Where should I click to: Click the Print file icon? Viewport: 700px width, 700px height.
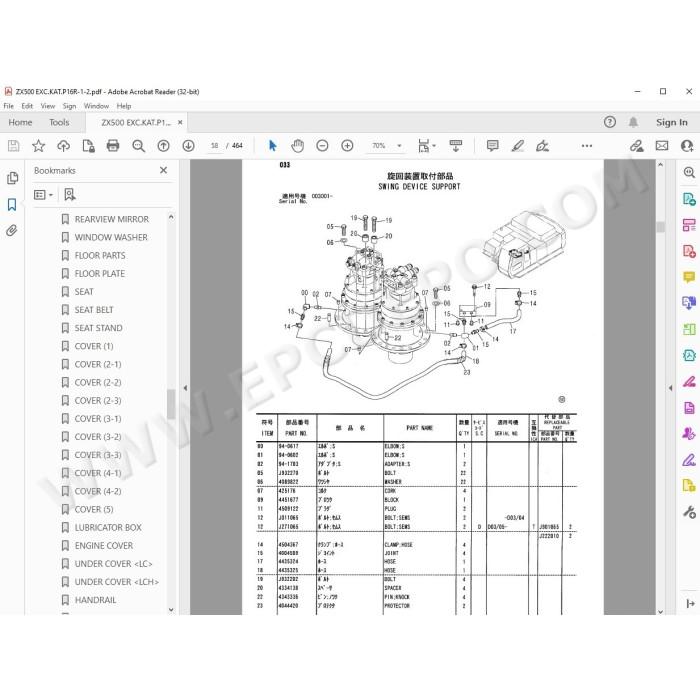pos(113,146)
